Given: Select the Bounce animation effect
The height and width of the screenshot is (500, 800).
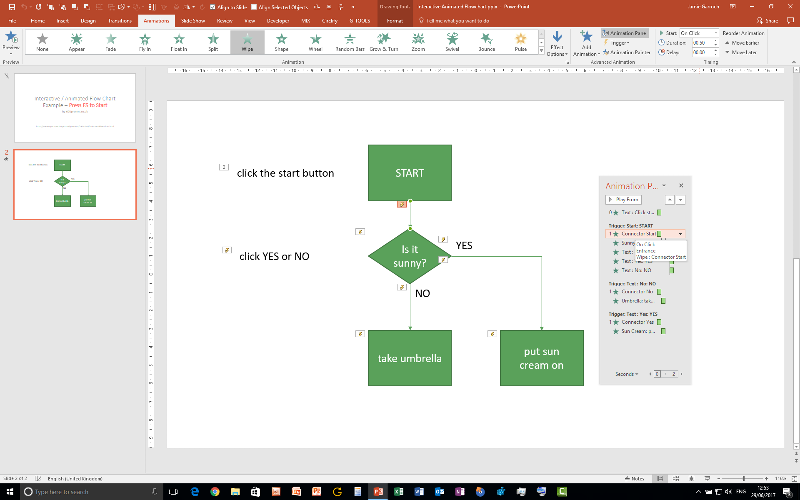Looking at the screenshot, I should tap(486, 41).
